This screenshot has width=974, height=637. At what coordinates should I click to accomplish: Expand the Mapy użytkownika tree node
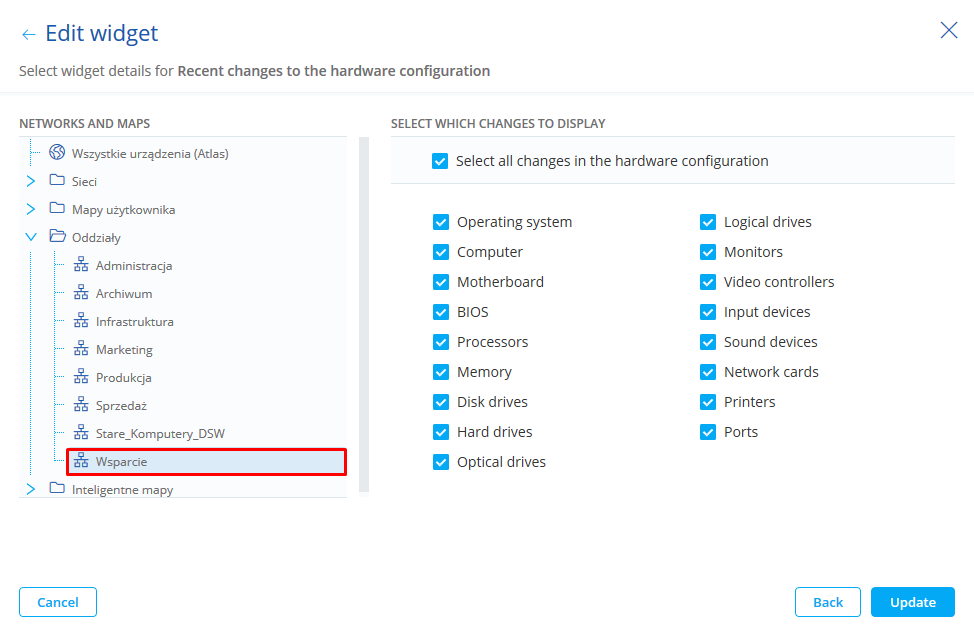click(x=31, y=209)
